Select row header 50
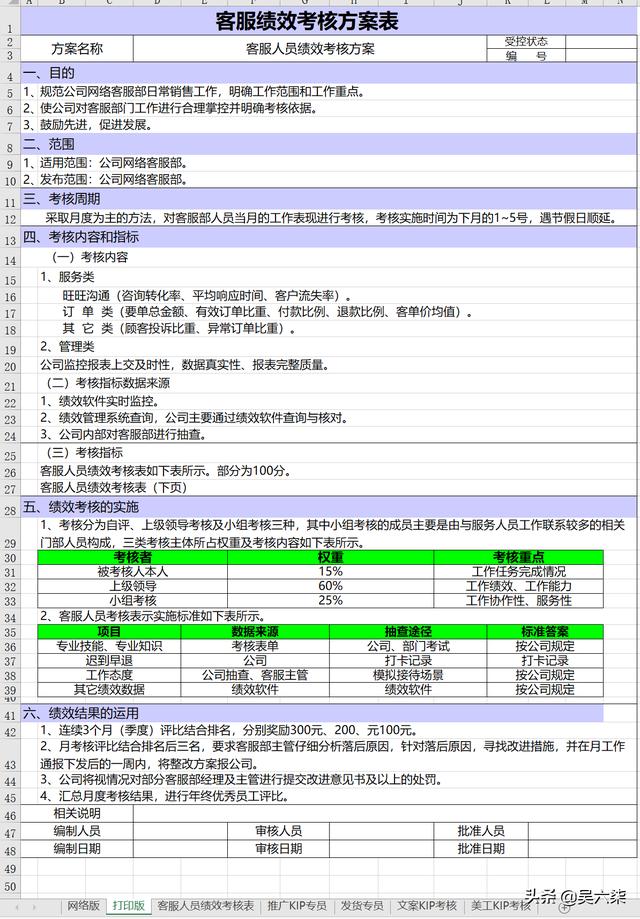Screen dimensions: 640x919 [10, 886]
